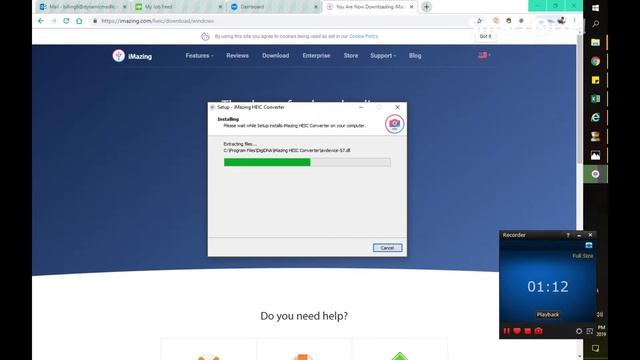Open the Cookie Policy link
640x360 pixels.
[364, 36]
